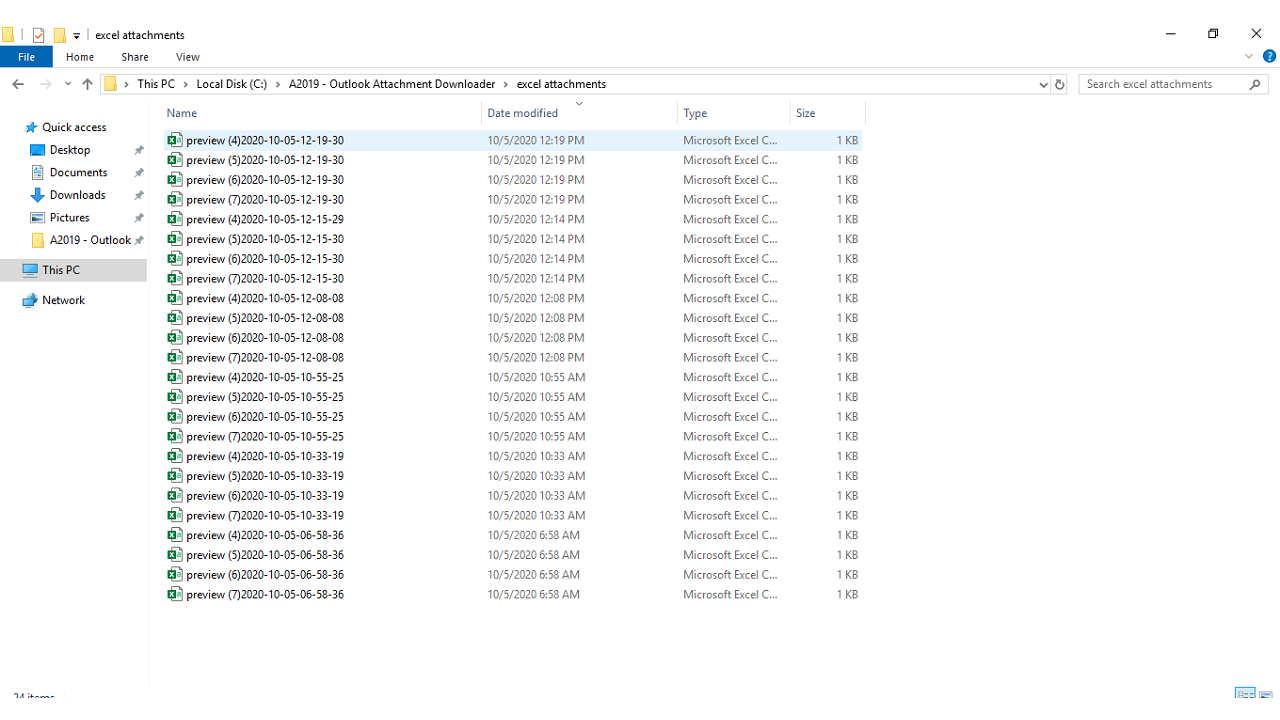This screenshot has height=720, width=1280.
Task: Click the Properties quick access toolbar icon
Action: (x=39, y=35)
